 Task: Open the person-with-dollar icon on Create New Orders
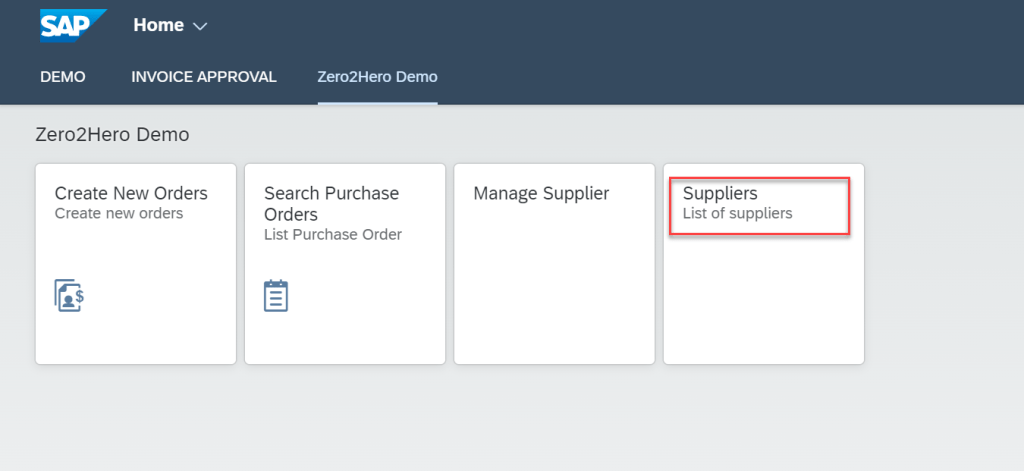click(x=69, y=296)
